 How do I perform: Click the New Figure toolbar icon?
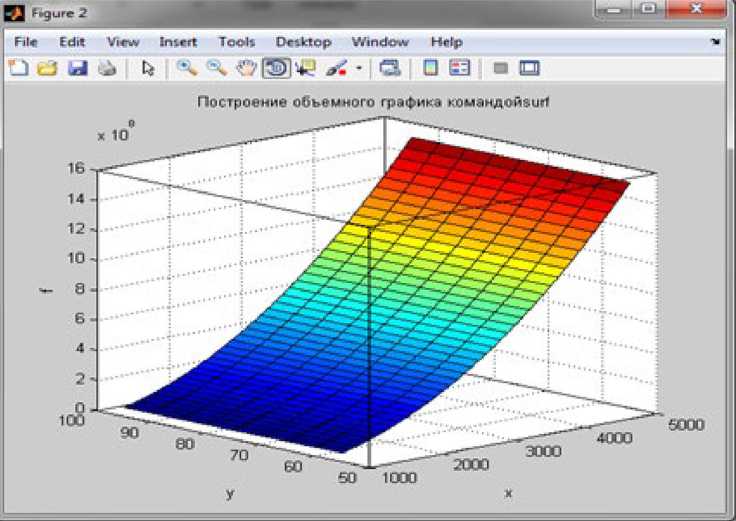coord(19,68)
